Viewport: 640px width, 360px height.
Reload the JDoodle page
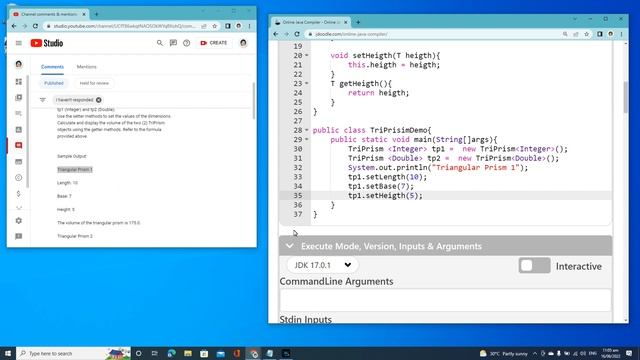pos(297,34)
